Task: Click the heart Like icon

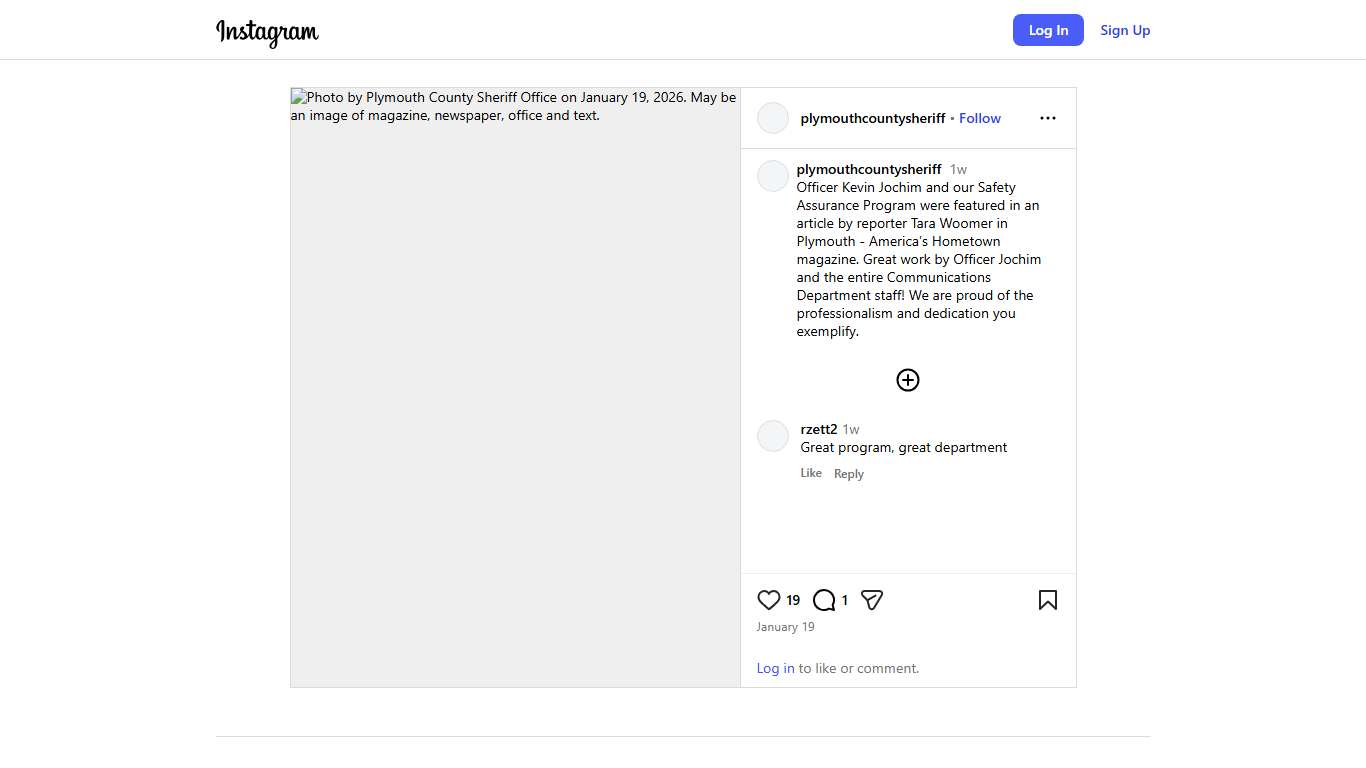Action: [x=768, y=600]
